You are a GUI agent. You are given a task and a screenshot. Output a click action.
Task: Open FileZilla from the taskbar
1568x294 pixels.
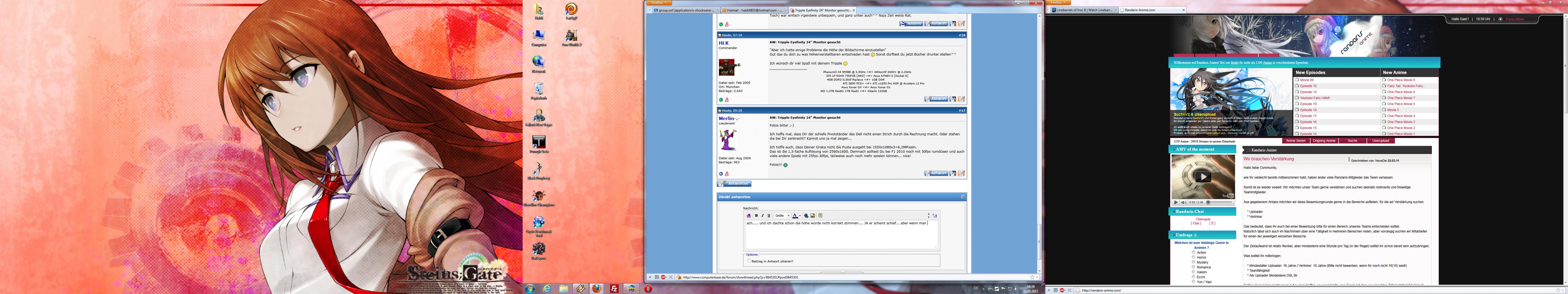pos(614,289)
